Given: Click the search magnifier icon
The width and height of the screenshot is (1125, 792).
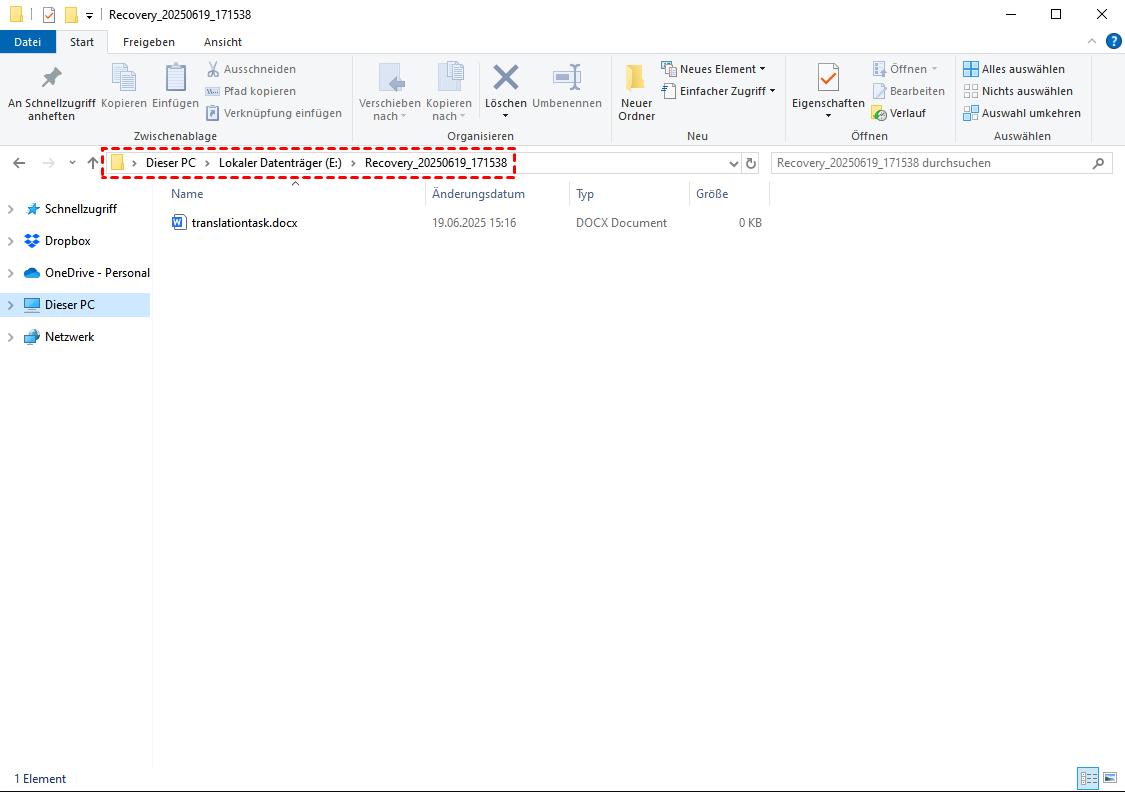Looking at the screenshot, I should (1098, 163).
